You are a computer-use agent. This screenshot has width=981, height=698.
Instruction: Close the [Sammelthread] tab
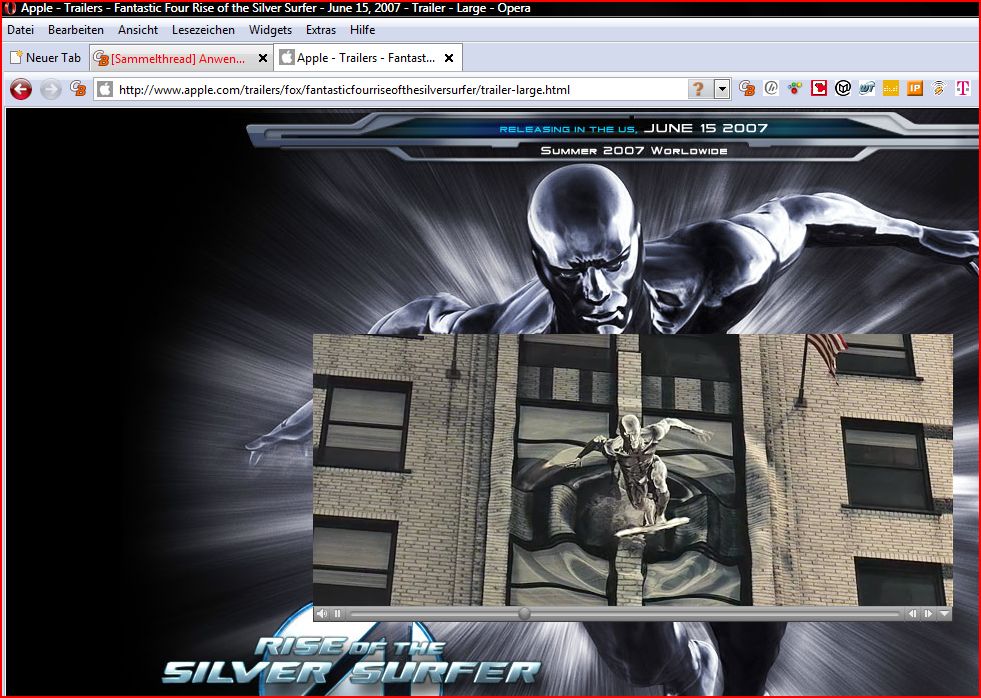[x=263, y=58]
